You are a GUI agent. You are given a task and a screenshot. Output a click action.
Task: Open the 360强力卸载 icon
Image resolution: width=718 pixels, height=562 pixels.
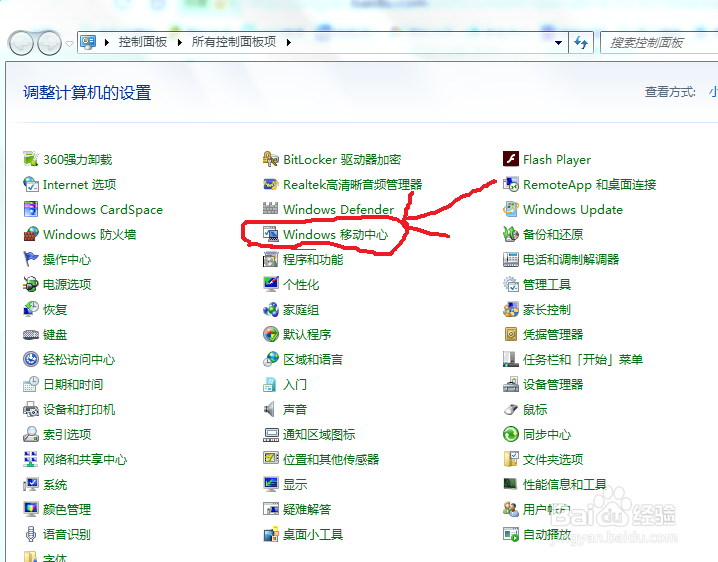click(x=31, y=159)
